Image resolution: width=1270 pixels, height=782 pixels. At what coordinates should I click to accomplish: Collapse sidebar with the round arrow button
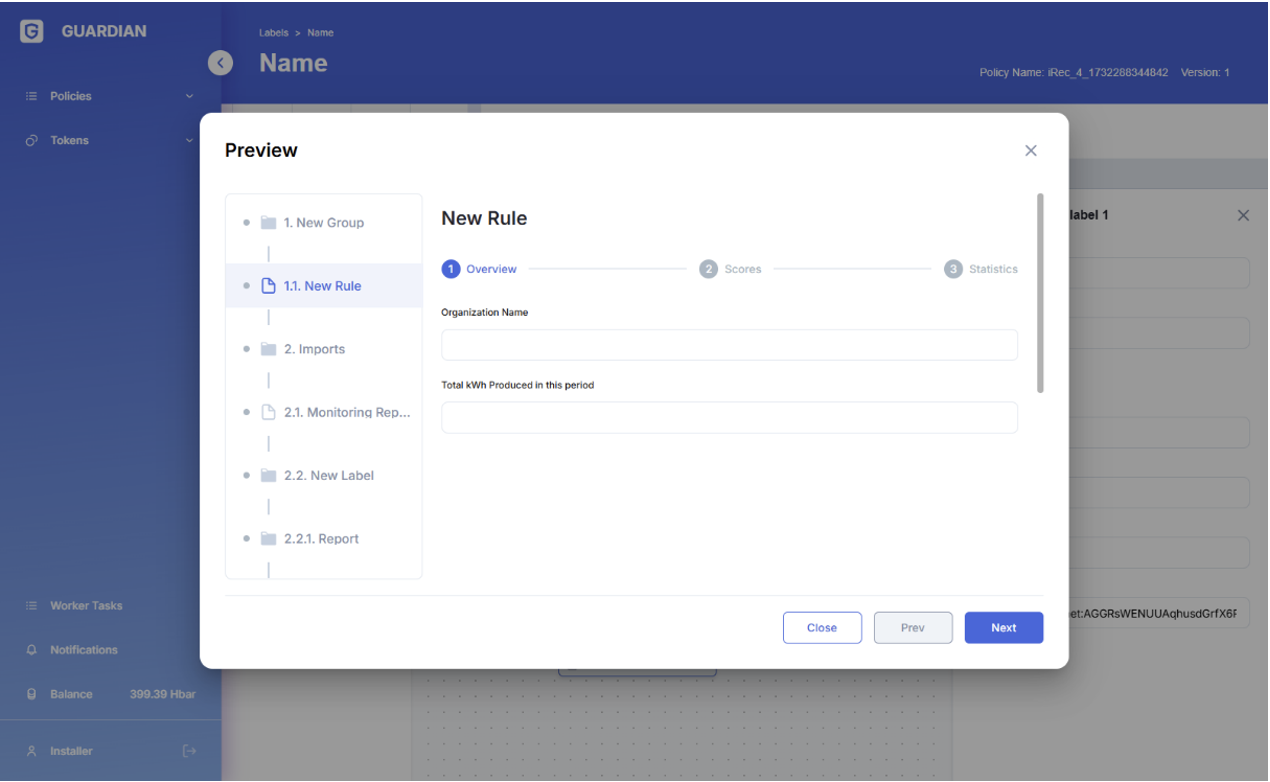click(220, 63)
